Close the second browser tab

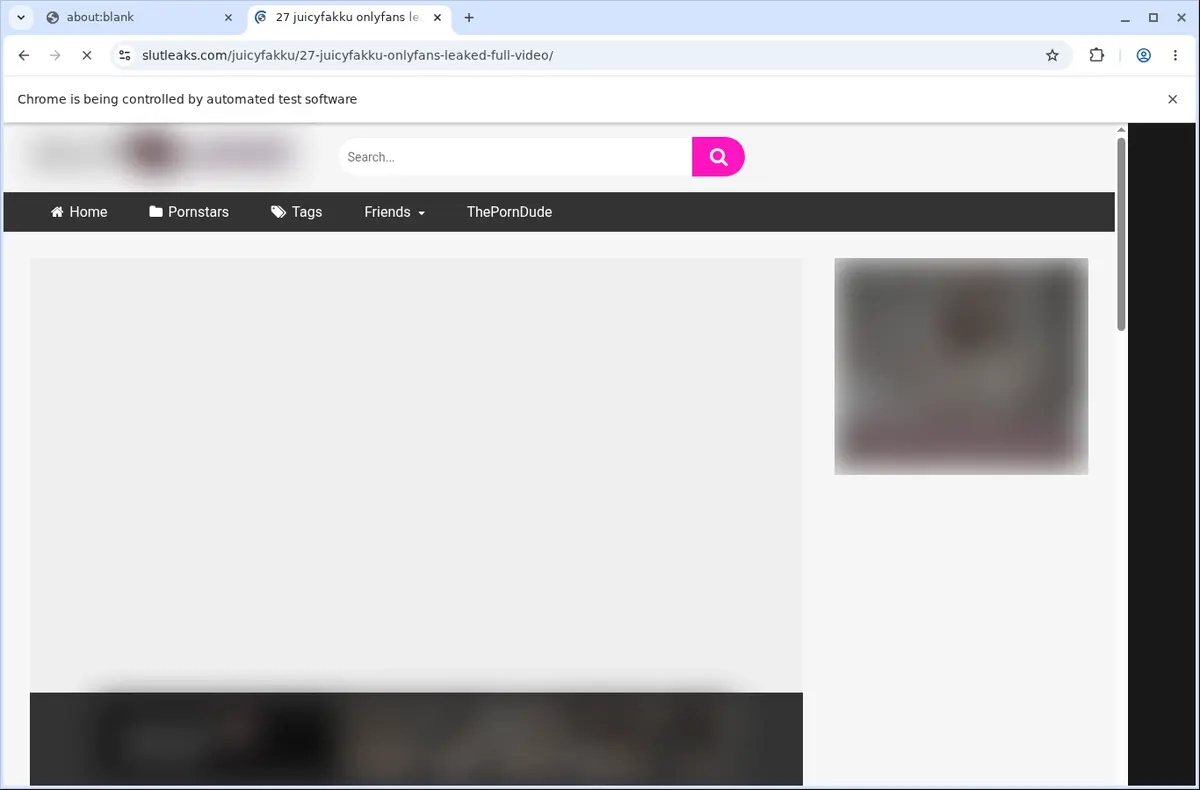pos(439,17)
